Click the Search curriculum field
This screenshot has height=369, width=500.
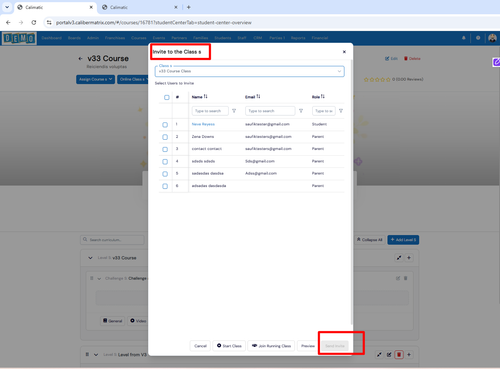[x=112, y=240]
